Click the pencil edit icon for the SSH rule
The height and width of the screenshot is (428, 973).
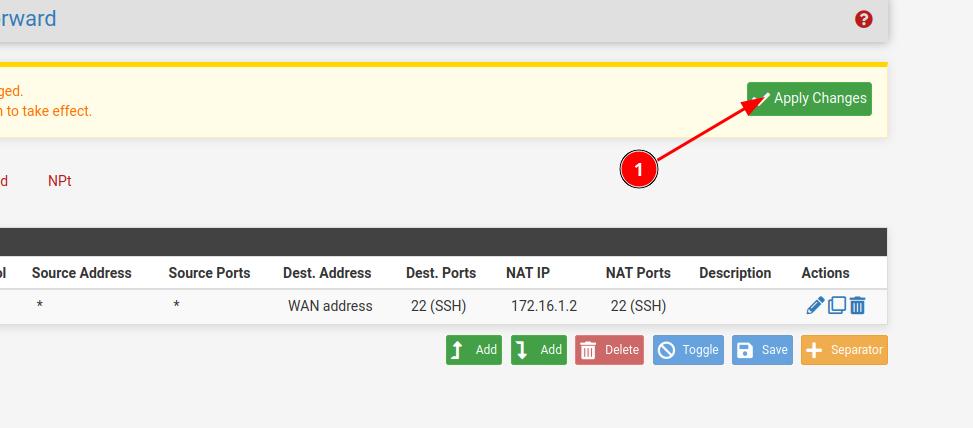815,306
